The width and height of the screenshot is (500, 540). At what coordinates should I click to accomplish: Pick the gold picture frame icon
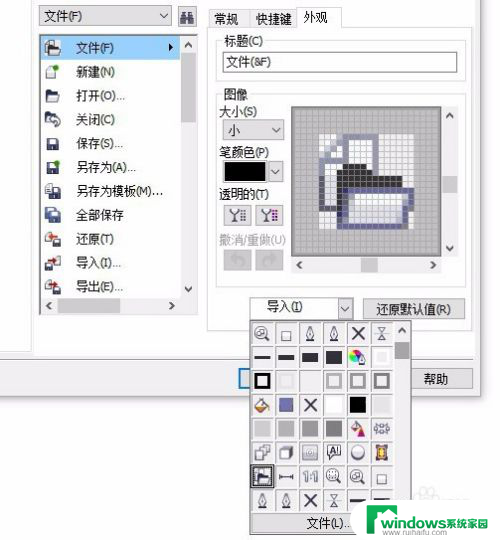point(382,453)
